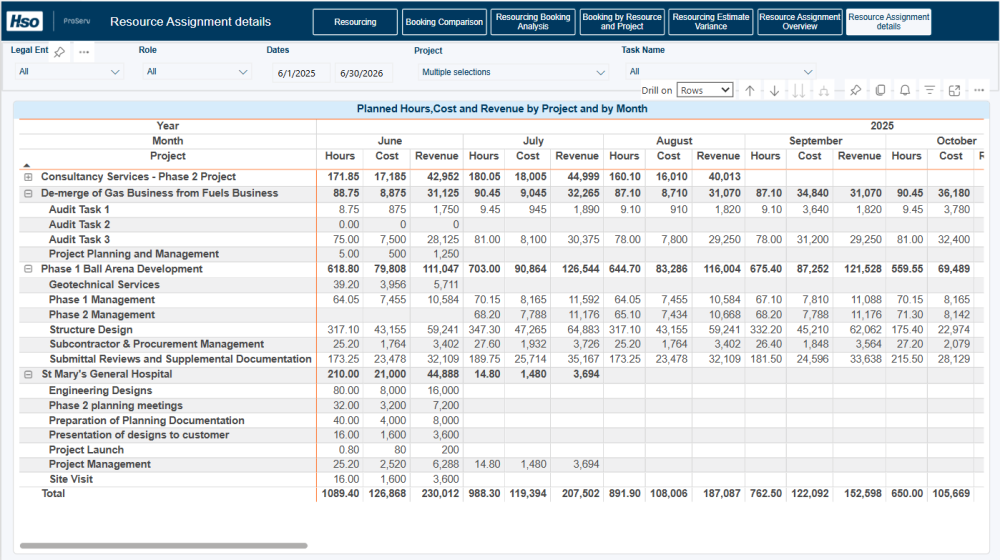Go to Booking Comparison page
Viewport: 1000px width, 560px height.
click(445, 22)
